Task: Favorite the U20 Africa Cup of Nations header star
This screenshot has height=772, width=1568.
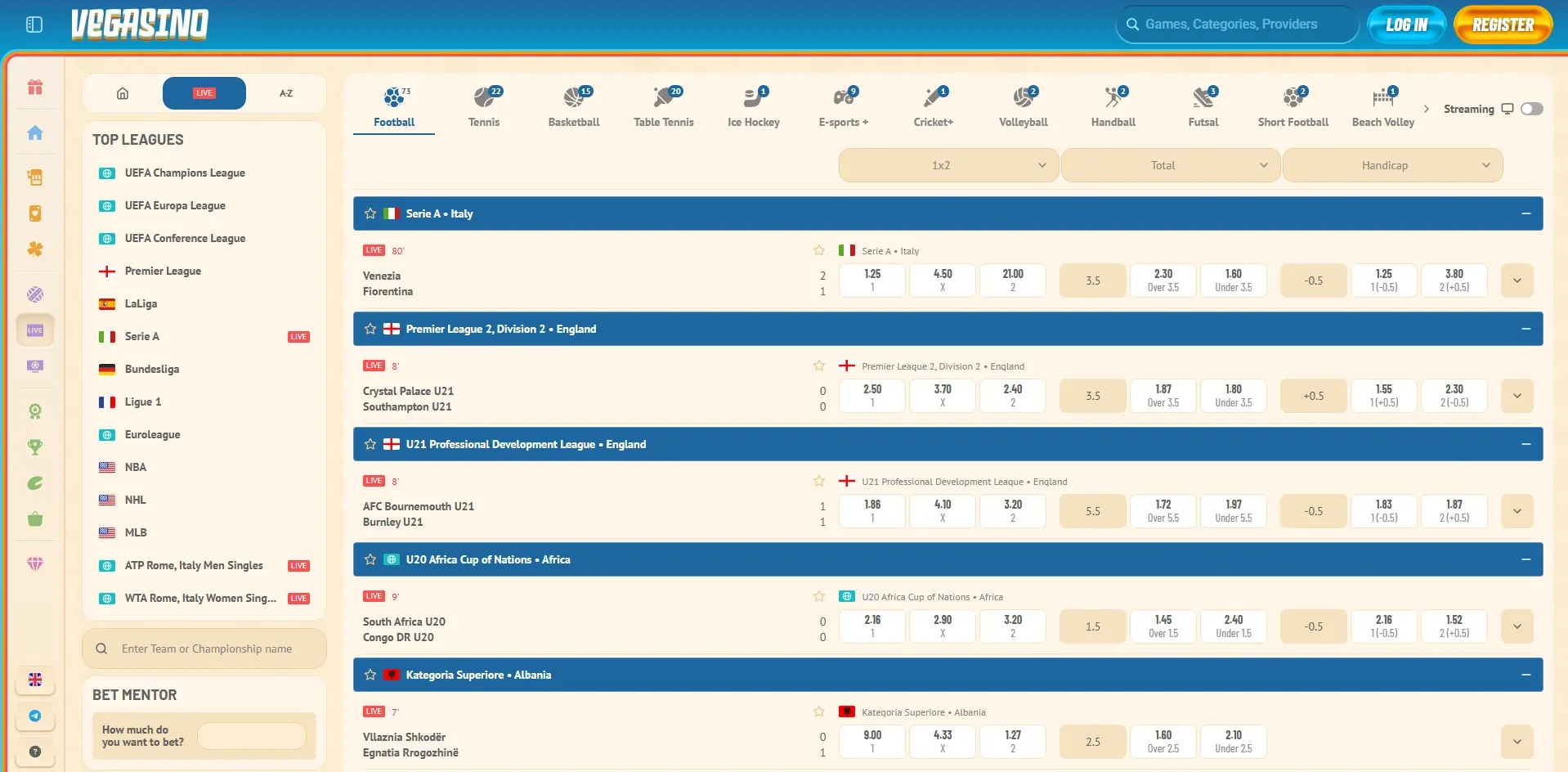Action: 370,559
